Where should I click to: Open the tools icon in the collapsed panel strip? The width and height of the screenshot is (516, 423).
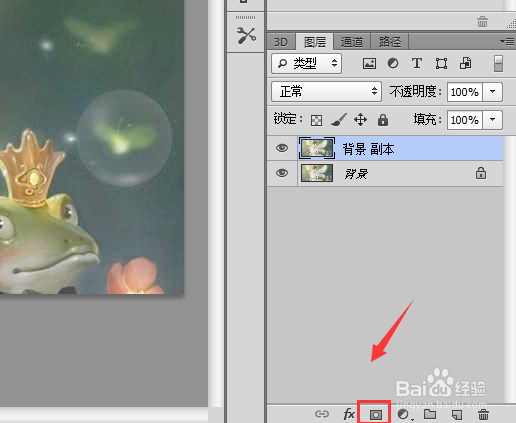246,35
